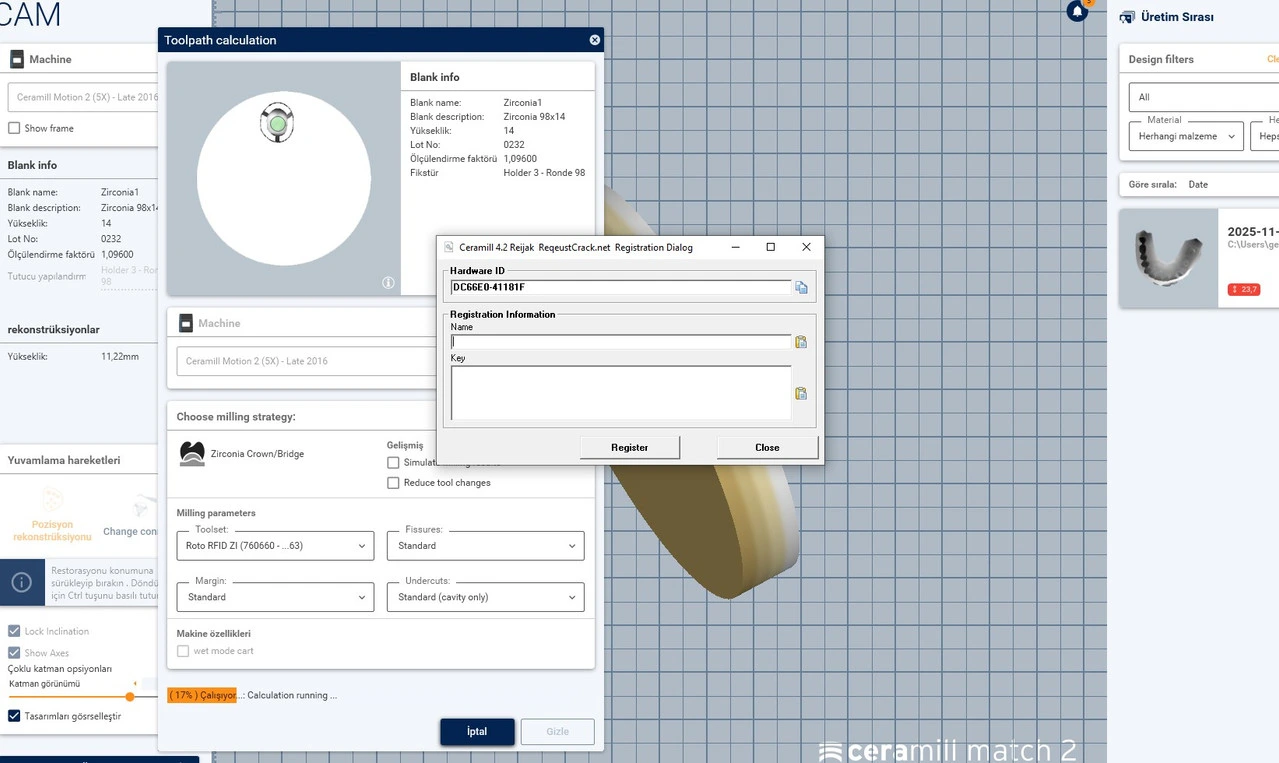The width and height of the screenshot is (1279, 763).
Task: Select the restoration marker on the blank disc
Action: [277, 123]
